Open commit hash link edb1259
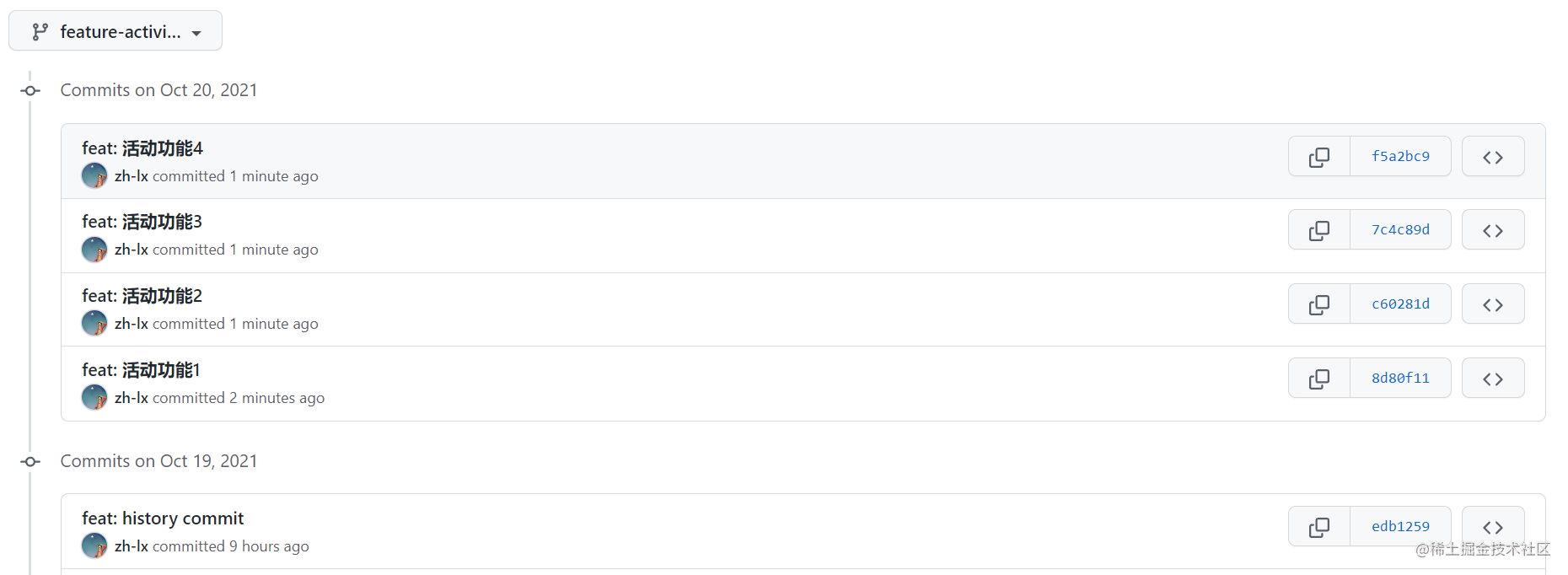The image size is (1568, 575). pyautogui.click(x=1400, y=527)
